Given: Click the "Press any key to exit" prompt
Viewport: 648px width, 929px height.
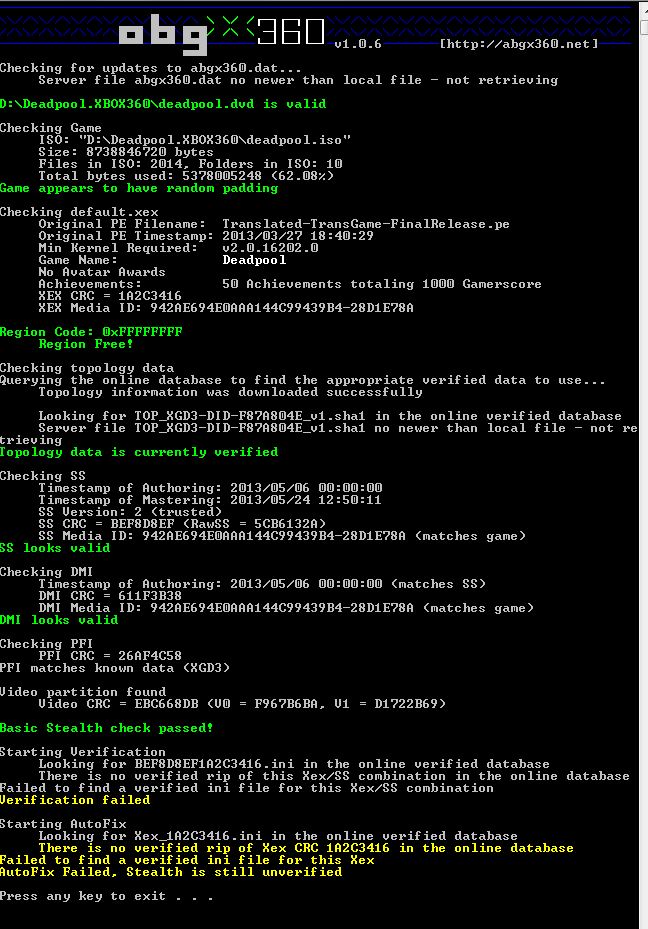Looking at the screenshot, I should click(107, 896).
